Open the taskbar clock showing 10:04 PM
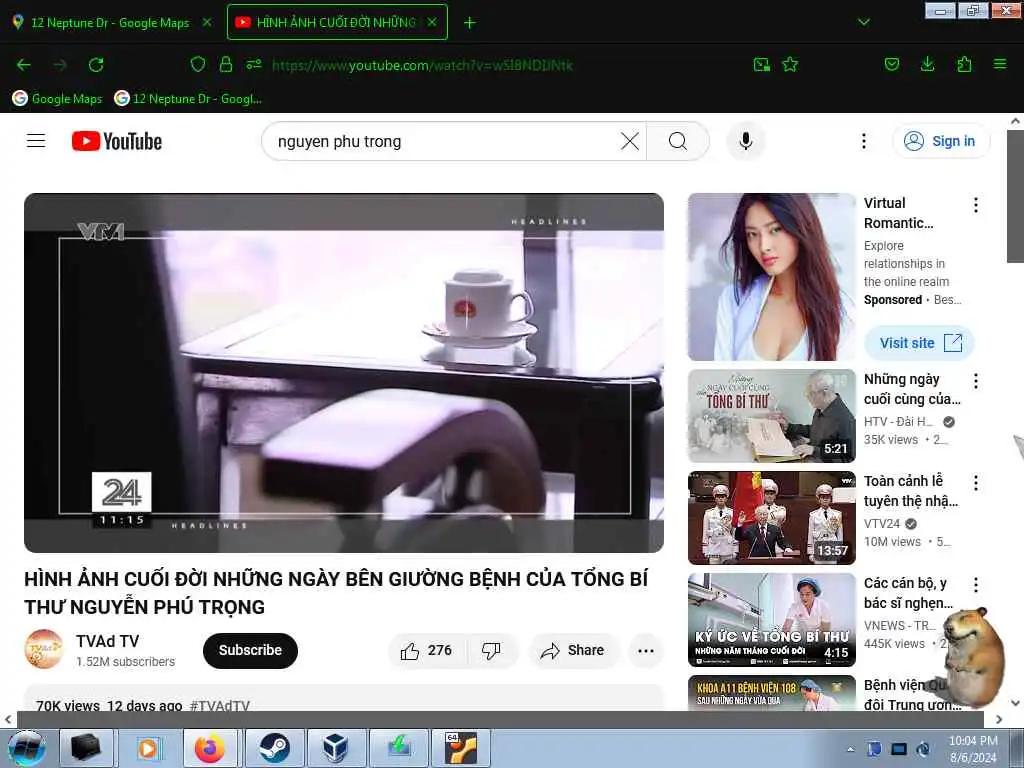 point(973,749)
